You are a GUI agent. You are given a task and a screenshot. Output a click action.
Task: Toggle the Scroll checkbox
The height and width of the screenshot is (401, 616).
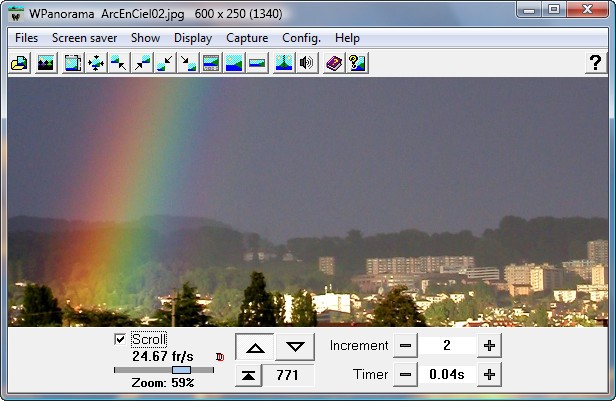[x=120, y=339]
